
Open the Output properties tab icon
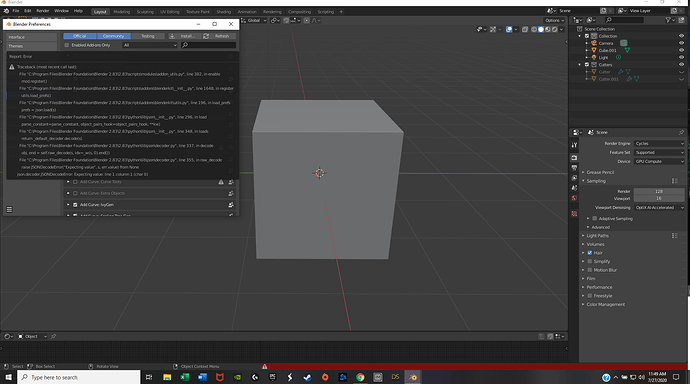[x=574, y=168]
